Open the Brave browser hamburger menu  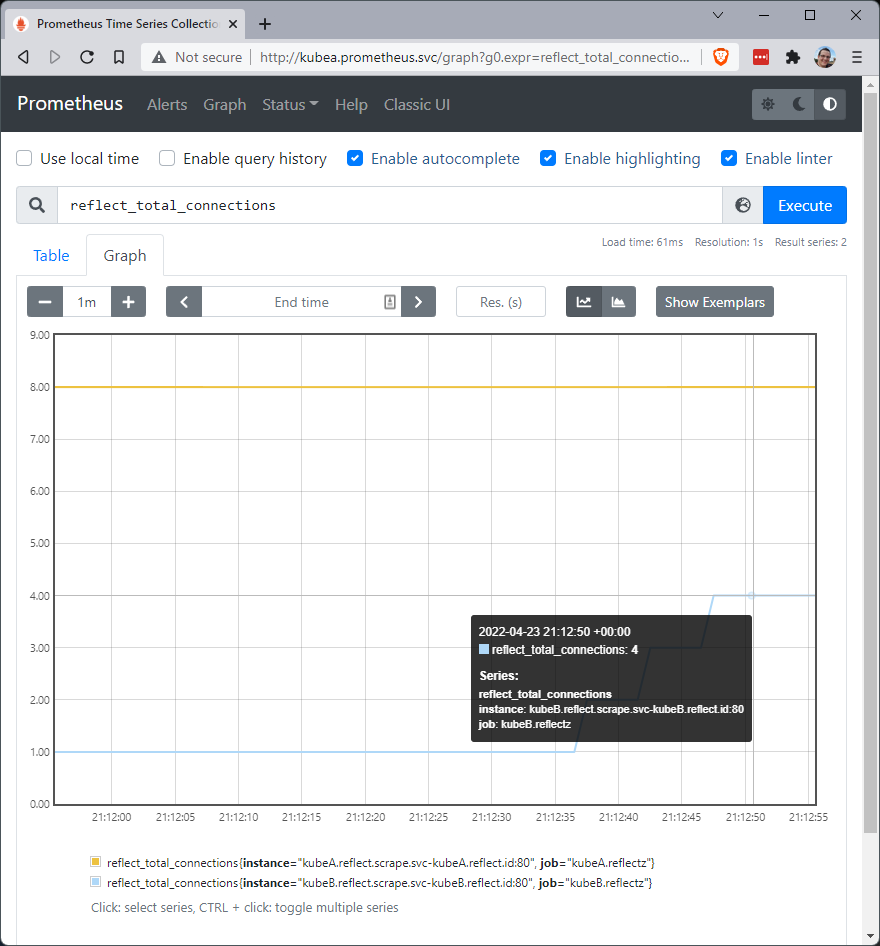click(x=856, y=57)
